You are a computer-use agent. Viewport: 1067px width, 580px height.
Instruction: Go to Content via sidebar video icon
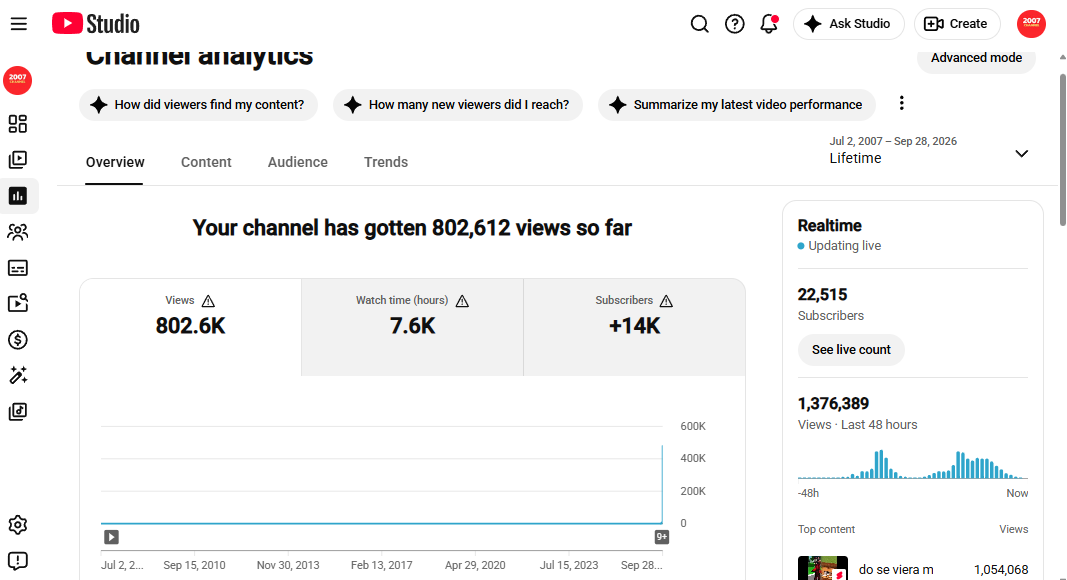(18, 160)
